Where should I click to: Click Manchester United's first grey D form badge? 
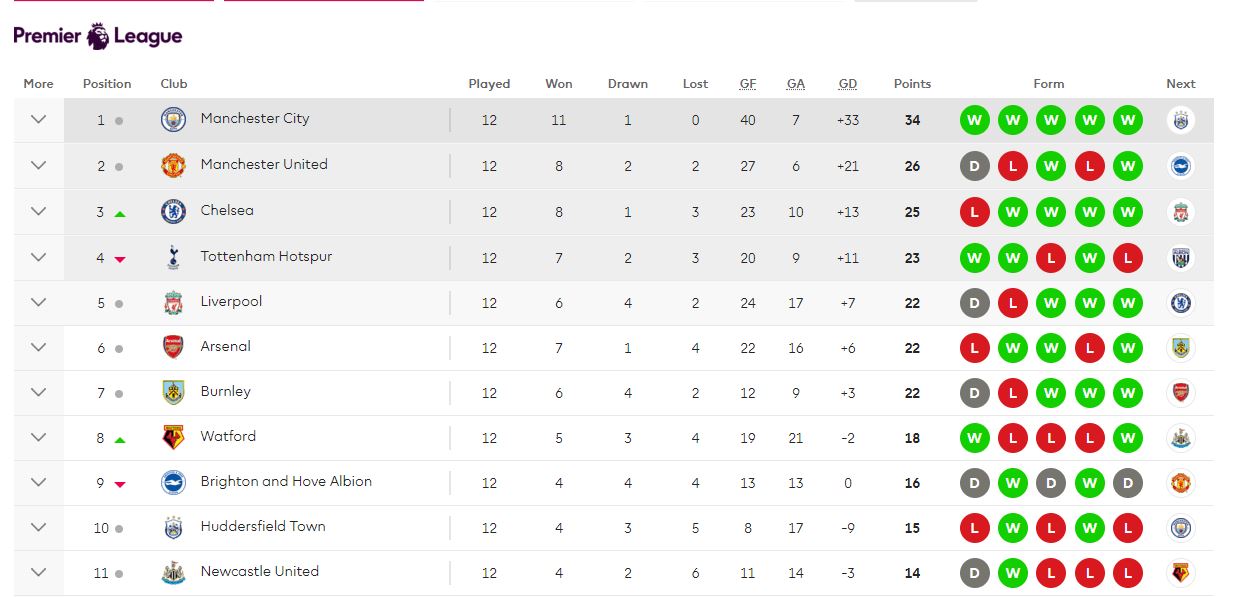(x=974, y=167)
